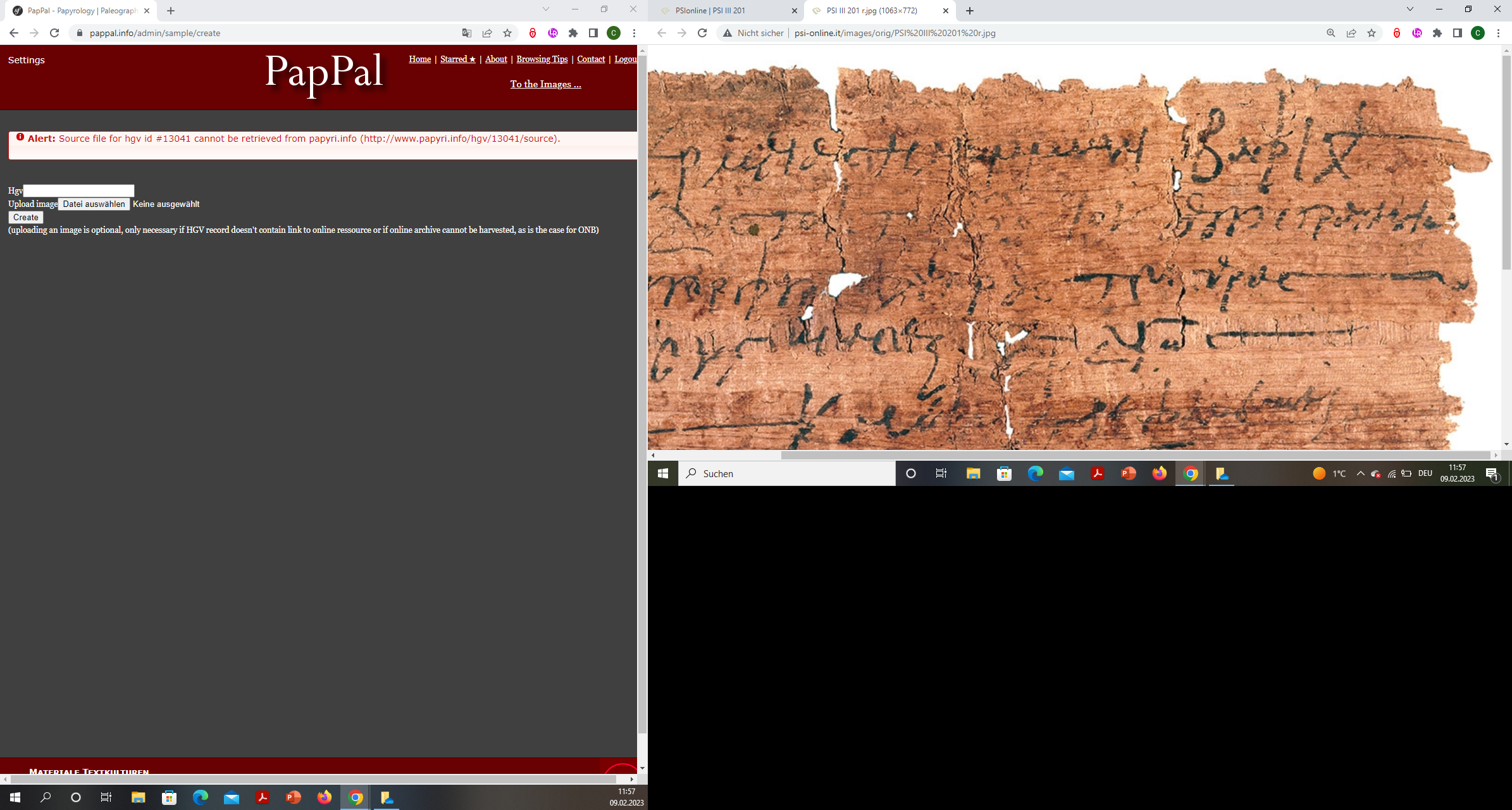Open the tab search chevron in the PSI image window
The height and width of the screenshot is (810, 1512).
point(1410,9)
